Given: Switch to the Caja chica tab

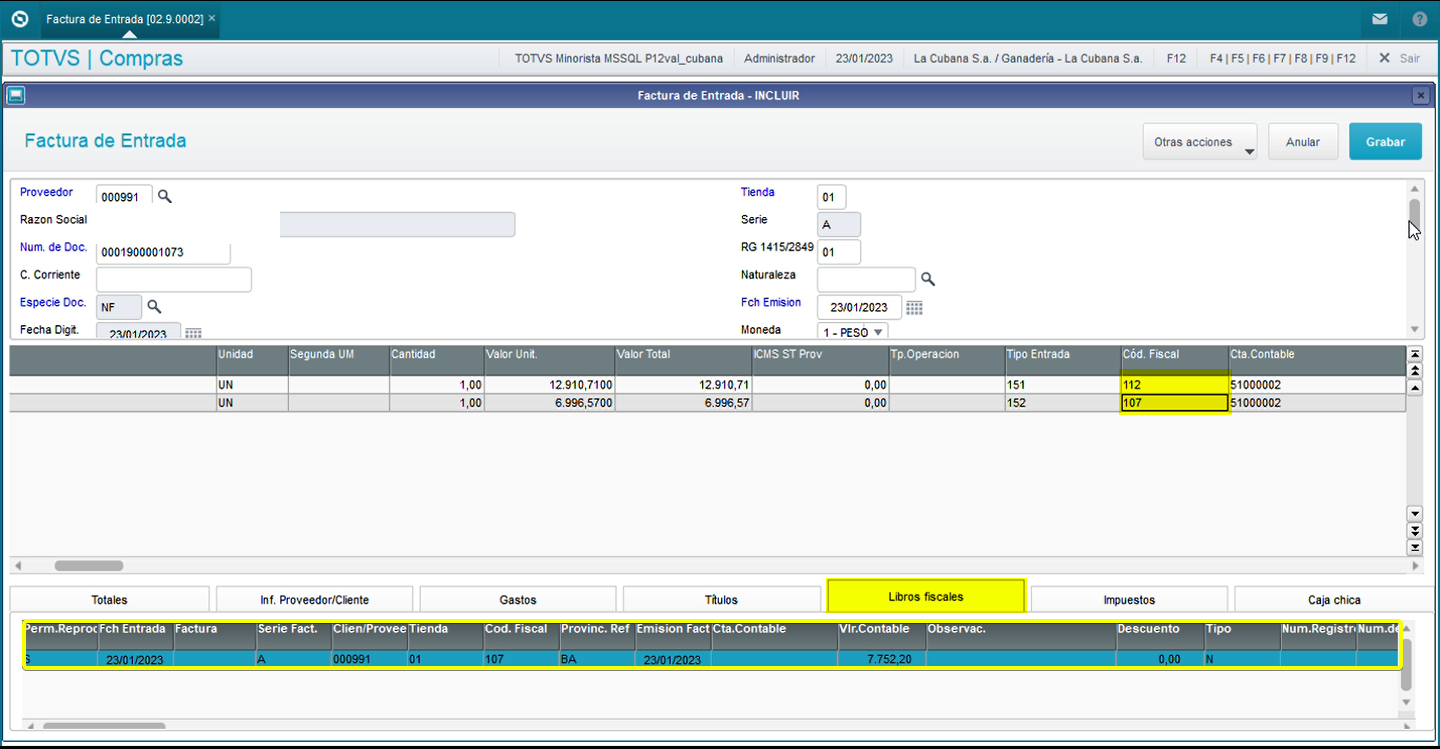Looking at the screenshot, I should point(1334,599).
